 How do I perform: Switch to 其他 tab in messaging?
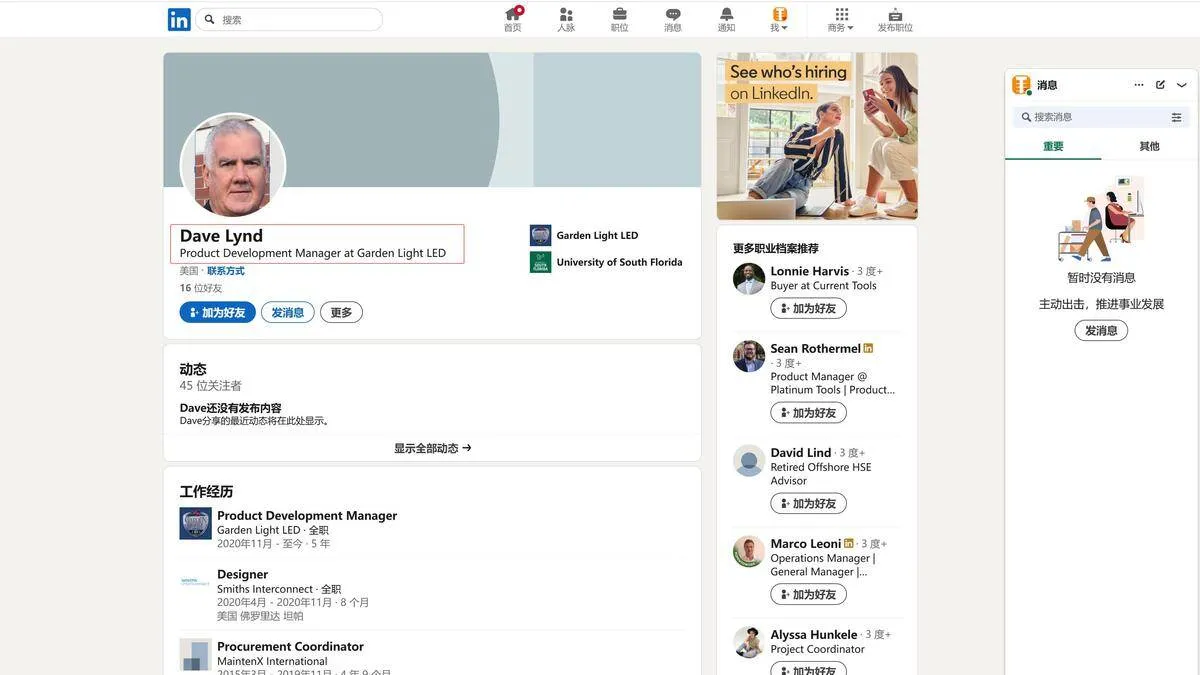coord(1150,146)
